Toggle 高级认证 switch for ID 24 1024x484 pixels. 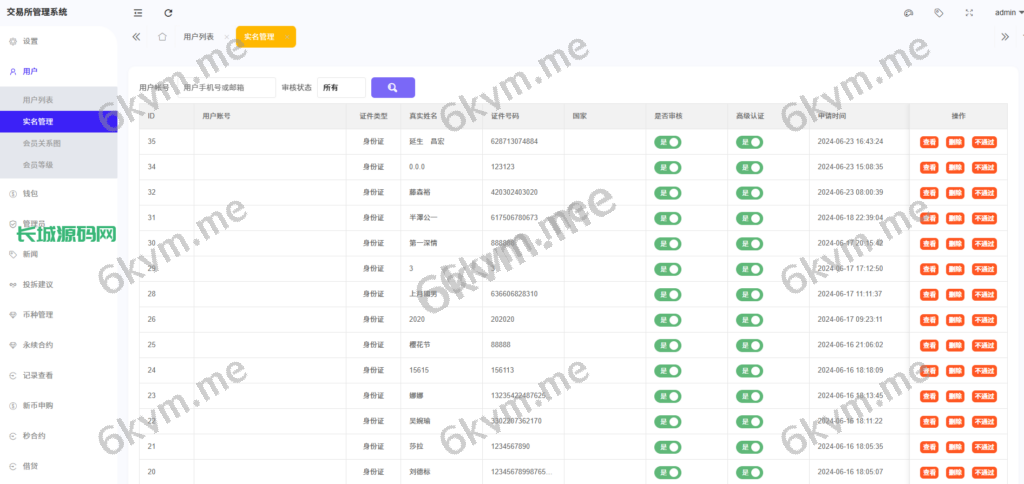(749, 370)
